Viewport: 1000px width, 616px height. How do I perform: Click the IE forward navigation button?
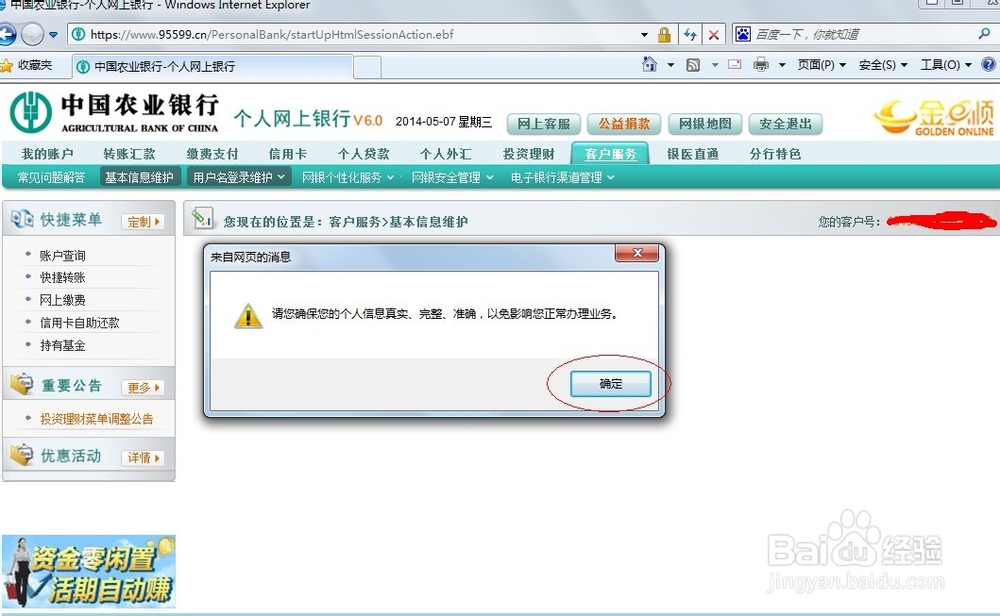pos(33,34)
